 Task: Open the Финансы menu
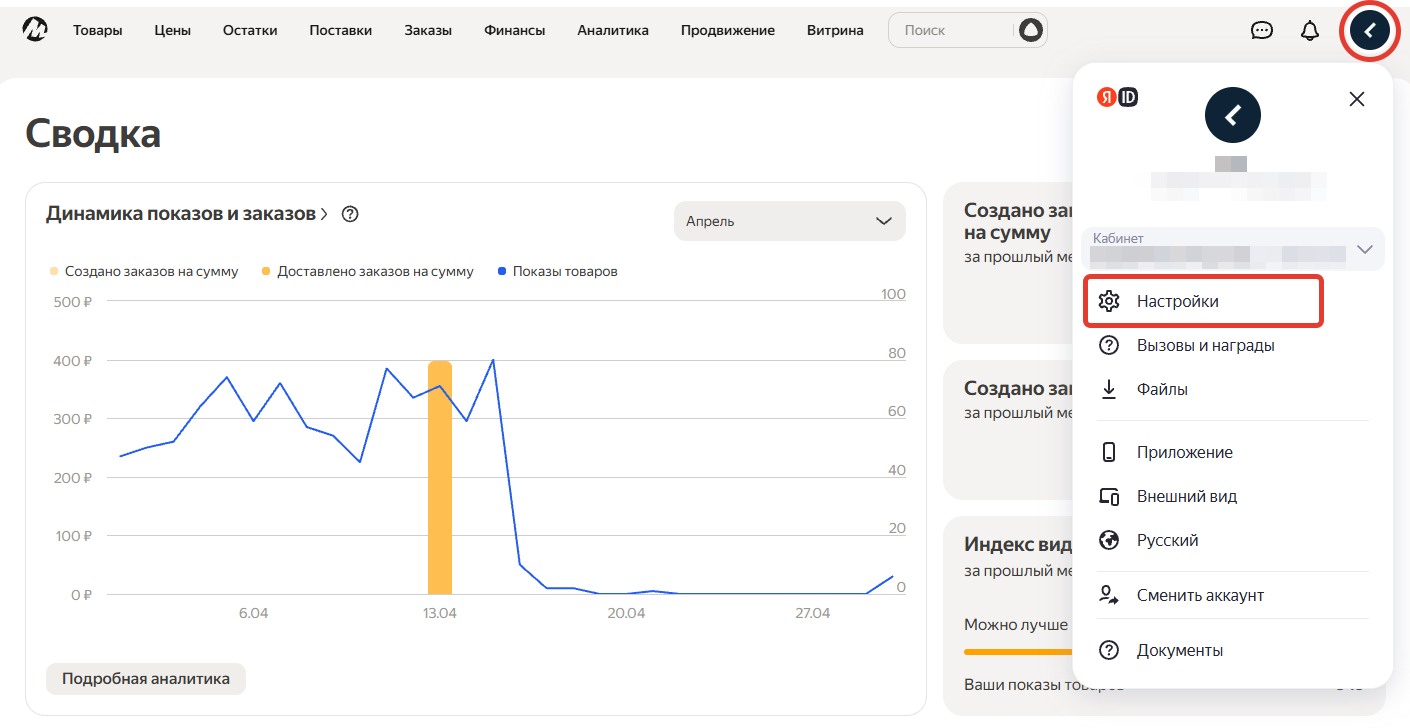[x=515, y=30]
